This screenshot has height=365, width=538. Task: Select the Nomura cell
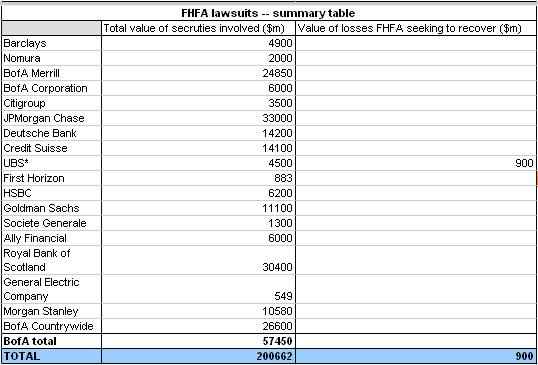click(51, 58)
